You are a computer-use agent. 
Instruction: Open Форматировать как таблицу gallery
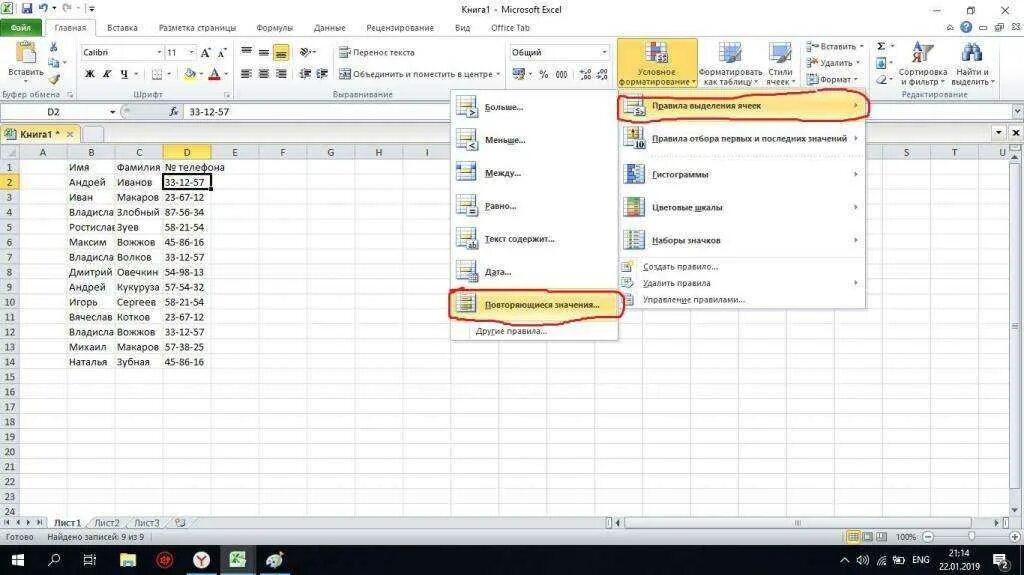coord(730,63)
